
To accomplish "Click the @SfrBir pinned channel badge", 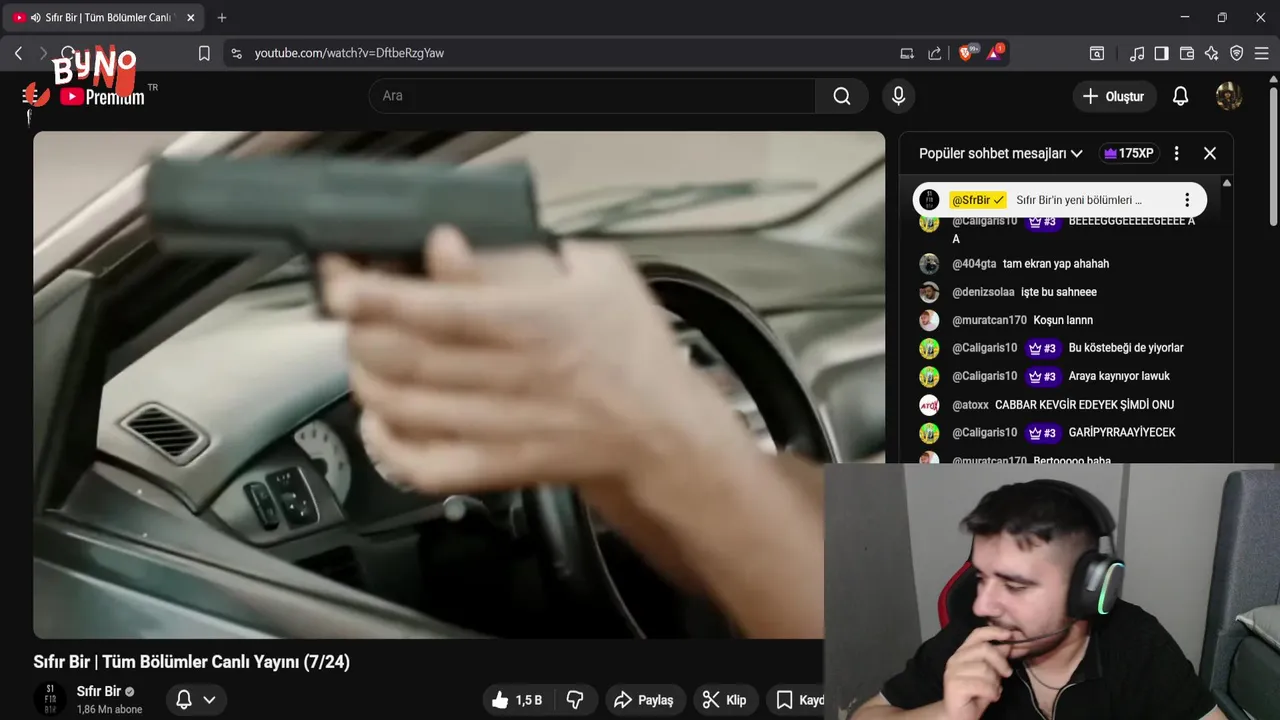I will (977, 200).
